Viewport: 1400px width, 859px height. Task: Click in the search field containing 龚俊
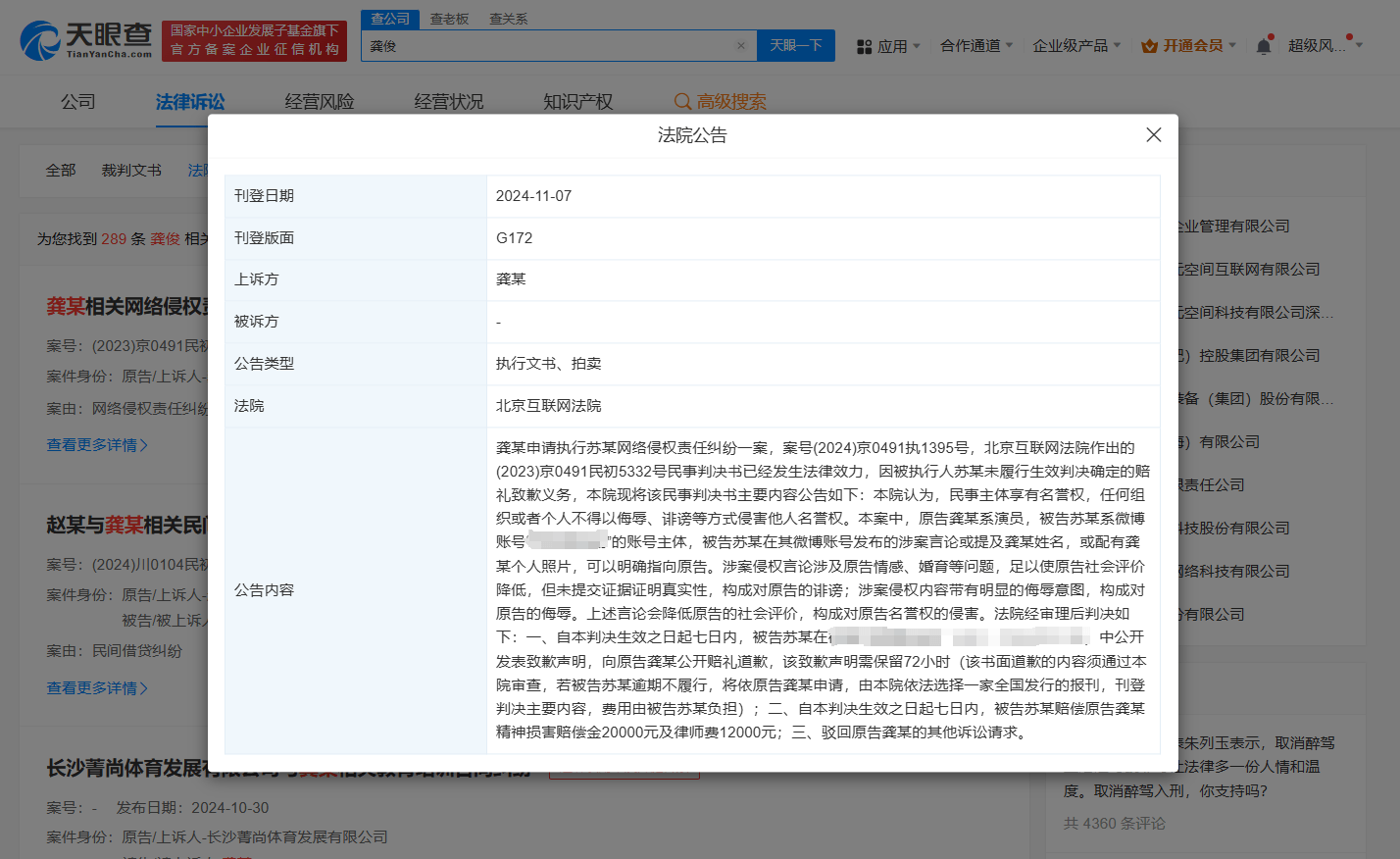pos(549,46)
